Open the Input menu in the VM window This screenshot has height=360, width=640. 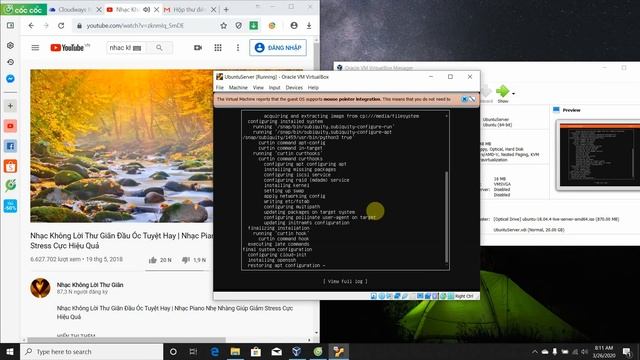274,88
